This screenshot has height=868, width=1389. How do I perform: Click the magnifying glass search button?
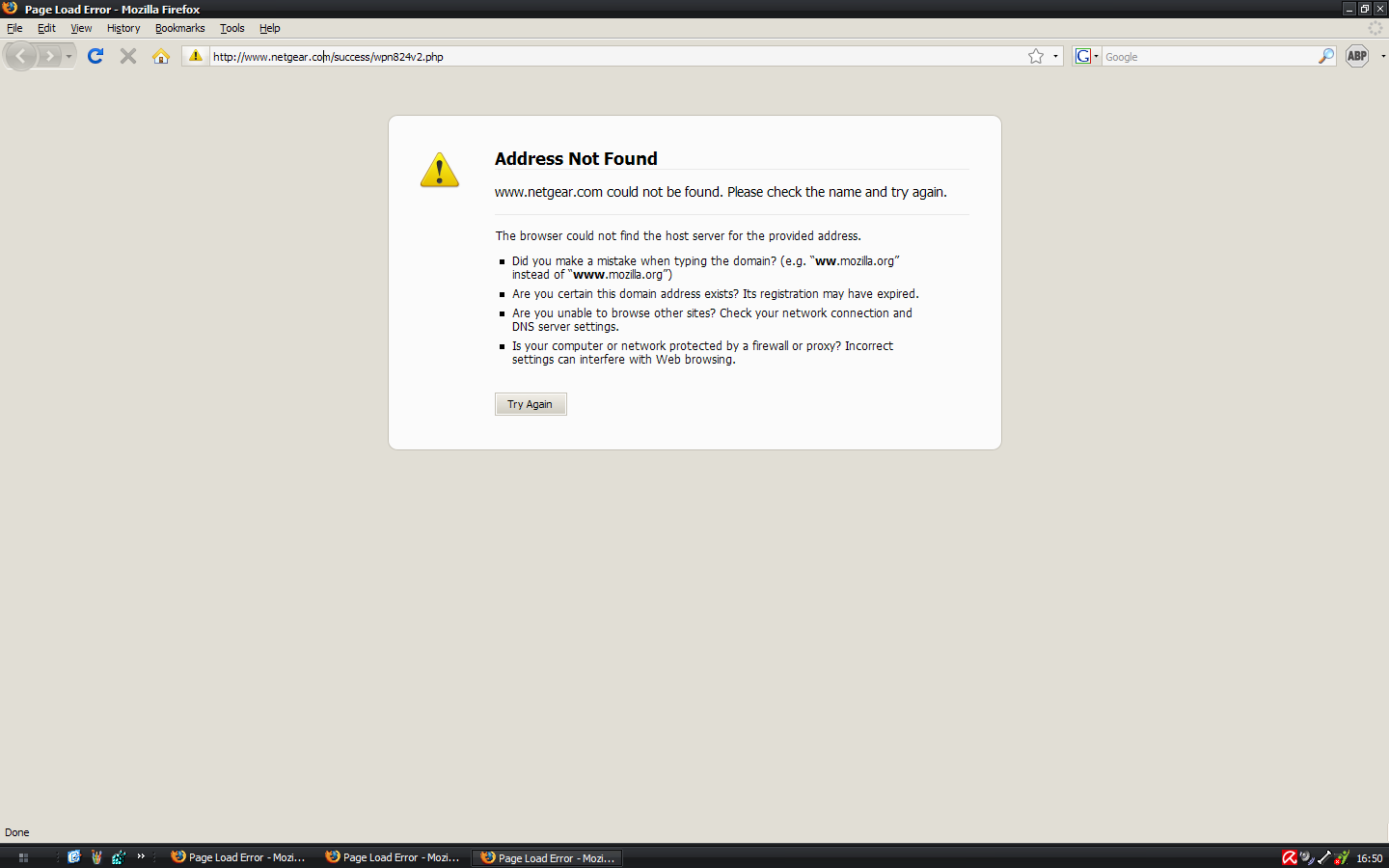pyautogui.click(x=1326, y=56)
